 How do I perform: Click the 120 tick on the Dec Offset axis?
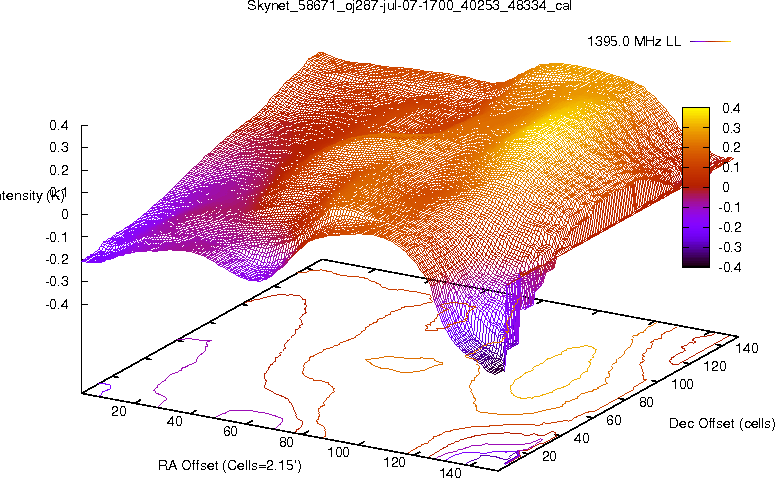[x=715, y=366]
